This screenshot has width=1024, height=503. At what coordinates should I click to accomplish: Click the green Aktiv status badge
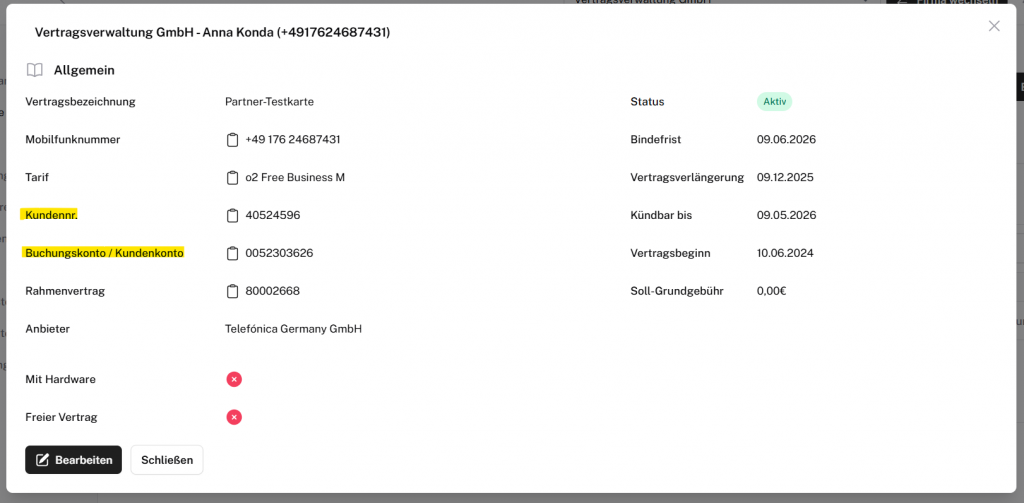774,102
